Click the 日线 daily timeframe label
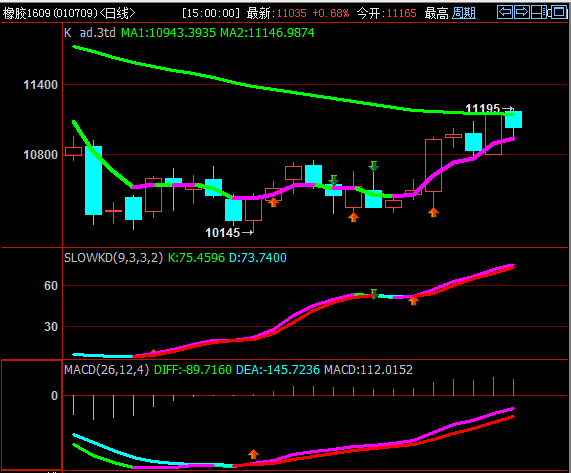 [x=118, y=13]
